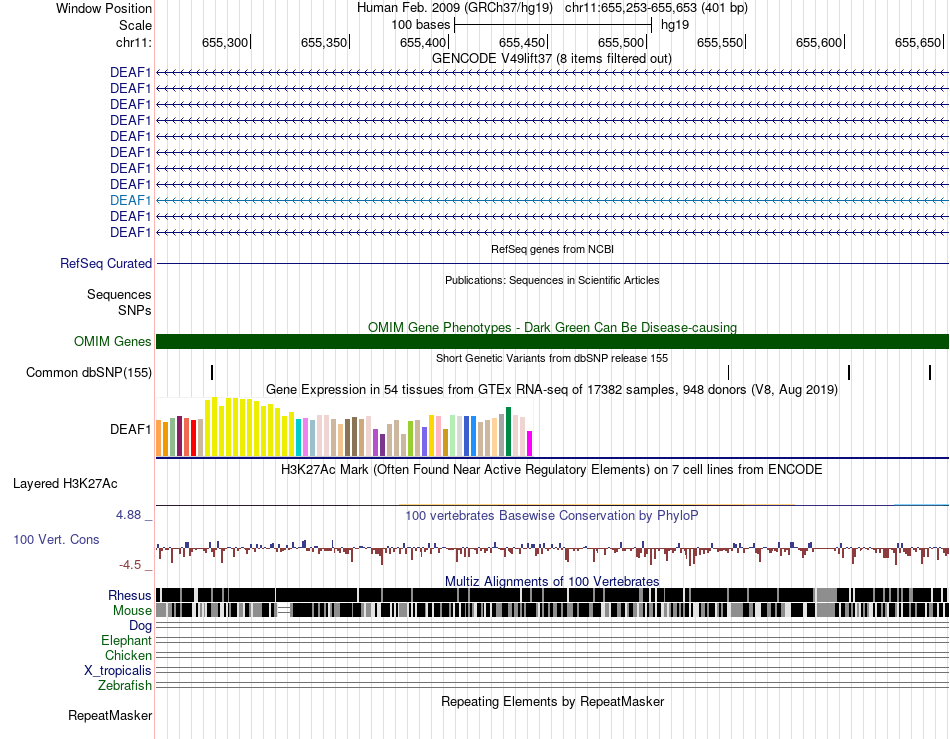
Task: Open the OMIM Genes track label
Action: [112, 341]
